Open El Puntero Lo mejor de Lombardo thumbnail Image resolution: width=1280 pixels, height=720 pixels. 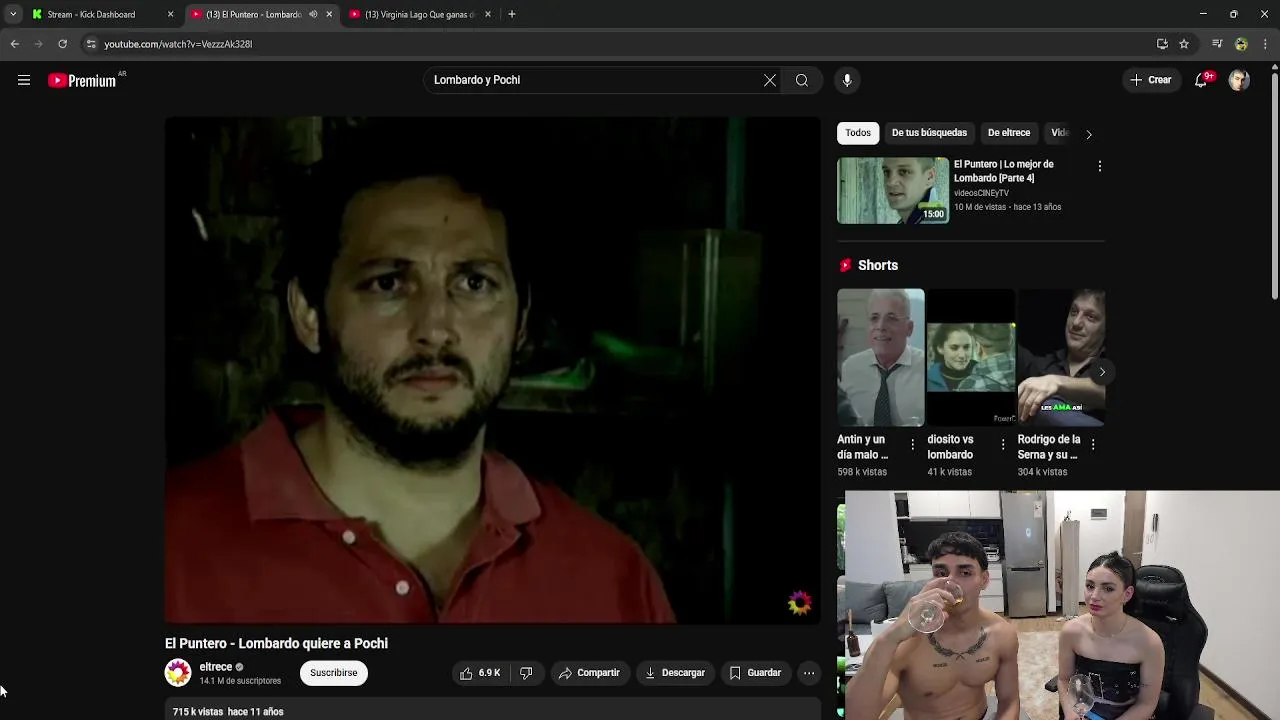893,191
